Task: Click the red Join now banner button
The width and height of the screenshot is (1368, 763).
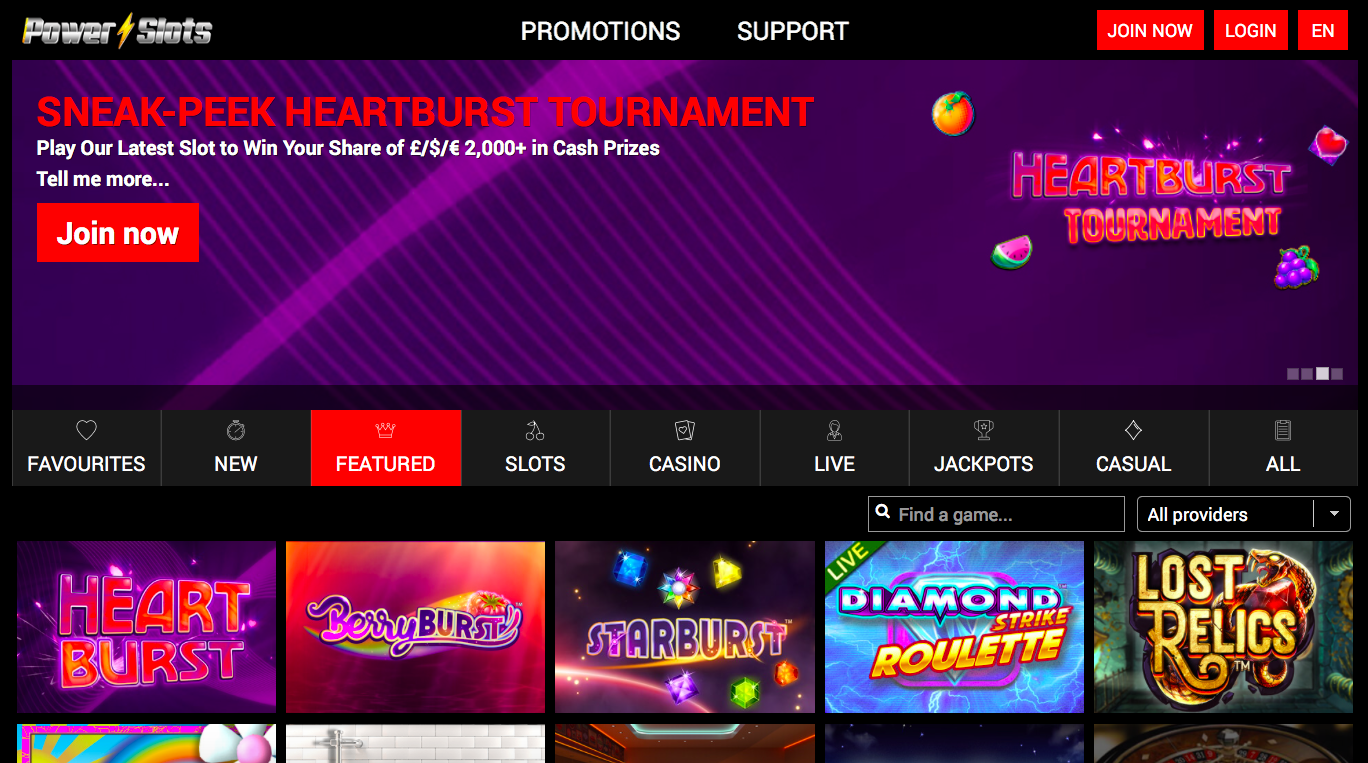Action: pos(118,233)
